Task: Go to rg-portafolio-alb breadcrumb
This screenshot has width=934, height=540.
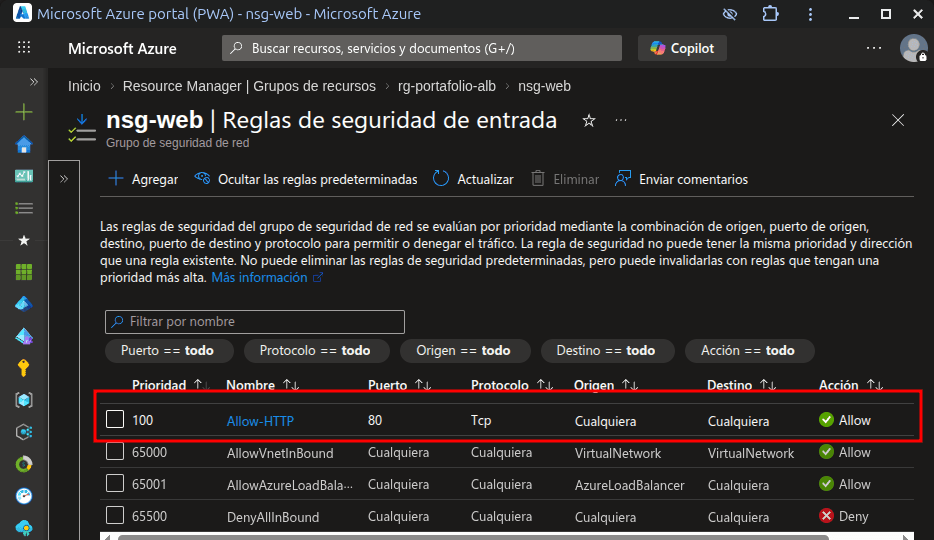Action: click(447, 87)
